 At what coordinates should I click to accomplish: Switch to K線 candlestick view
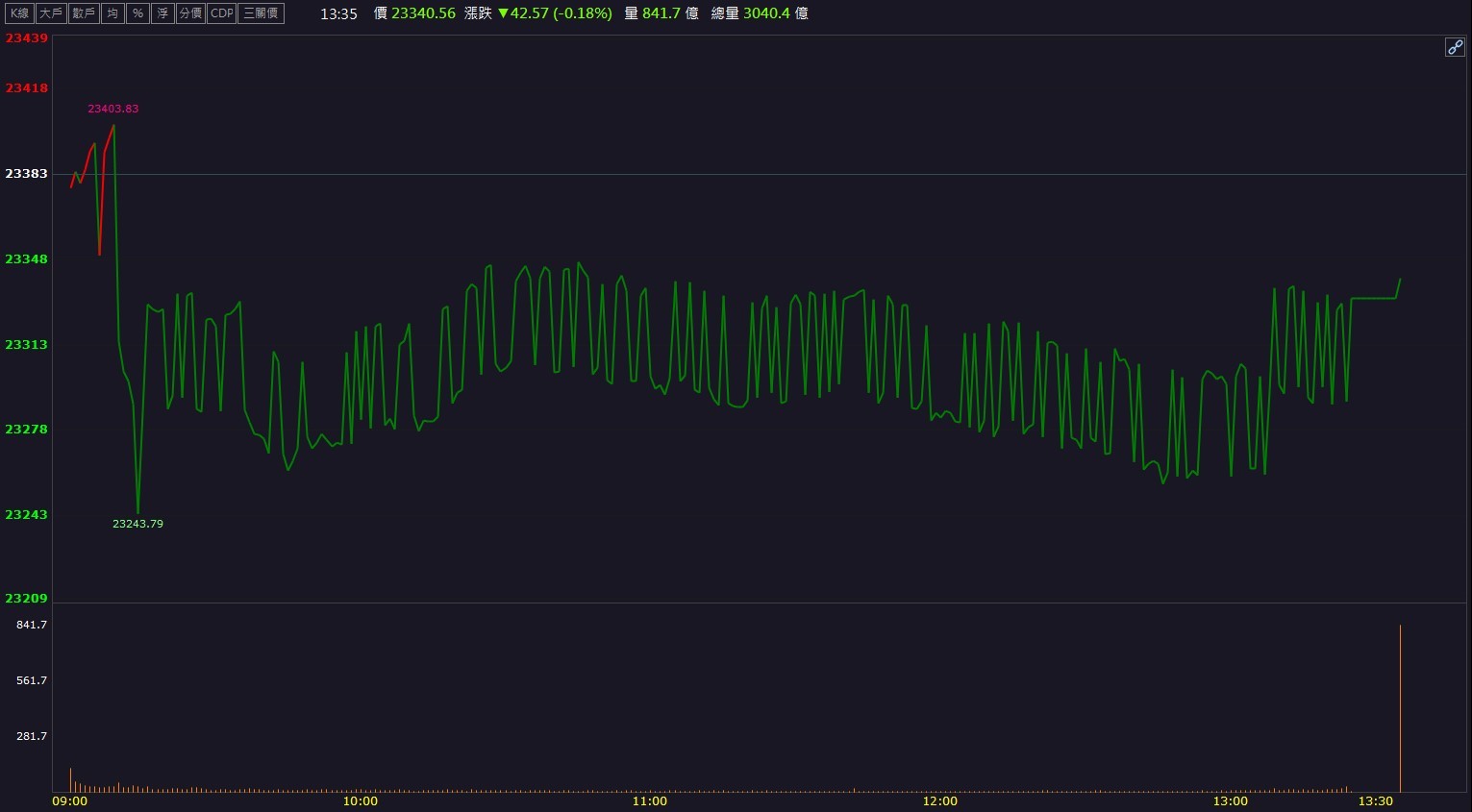[x=19, y=13]
